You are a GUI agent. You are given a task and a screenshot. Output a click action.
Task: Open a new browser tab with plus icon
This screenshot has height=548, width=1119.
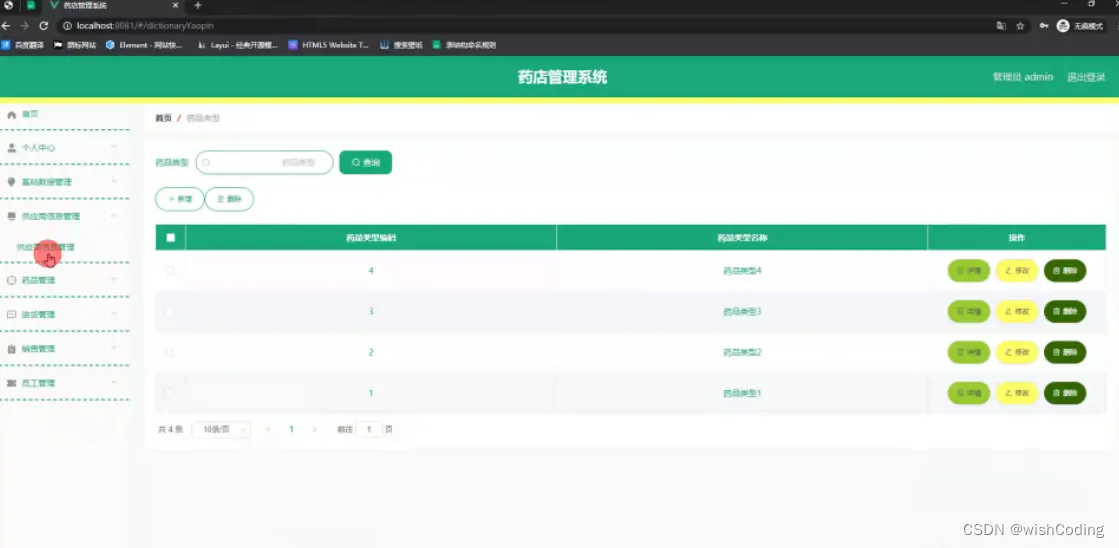point(198,6)
